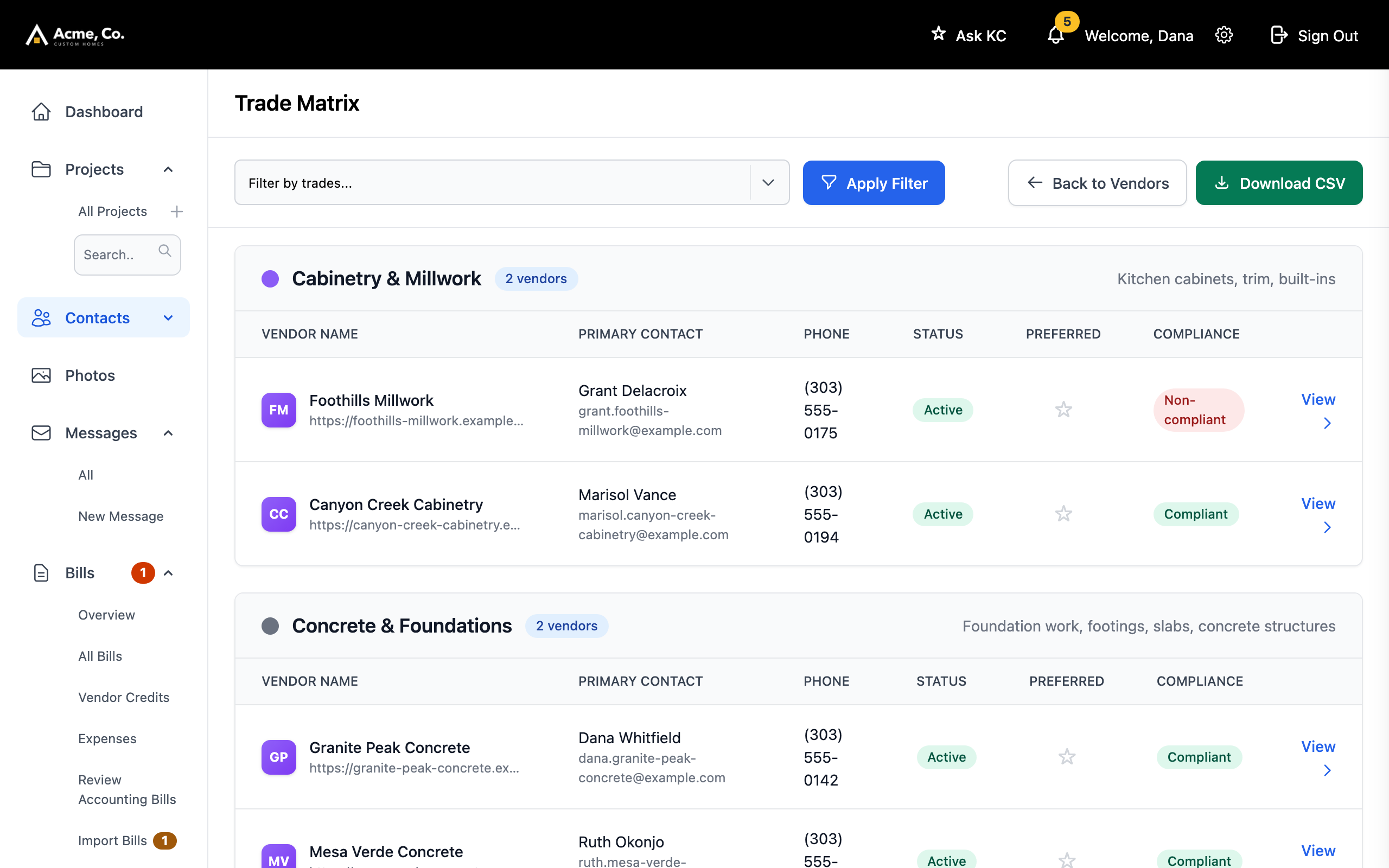The image size is (1389, 868).
Task: Click the sidebar search magnifier icon
Action: [165, 251]
